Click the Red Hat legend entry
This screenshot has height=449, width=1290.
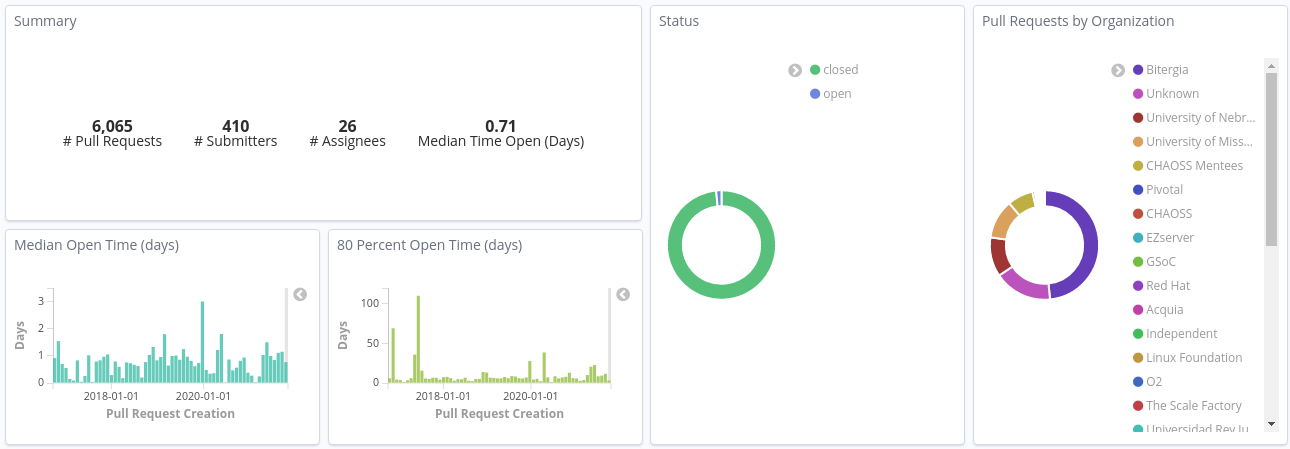click(x=1167, y=286)
